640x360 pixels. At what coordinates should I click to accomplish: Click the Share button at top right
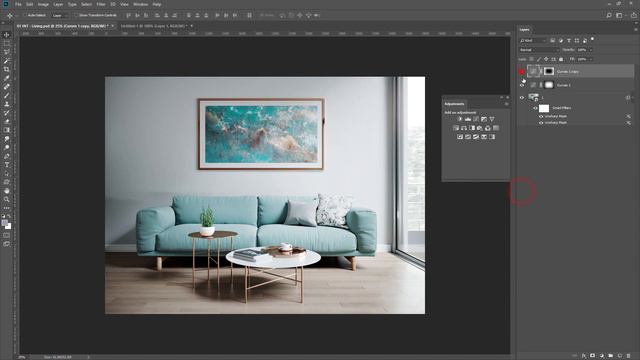[x=633, y=15]
